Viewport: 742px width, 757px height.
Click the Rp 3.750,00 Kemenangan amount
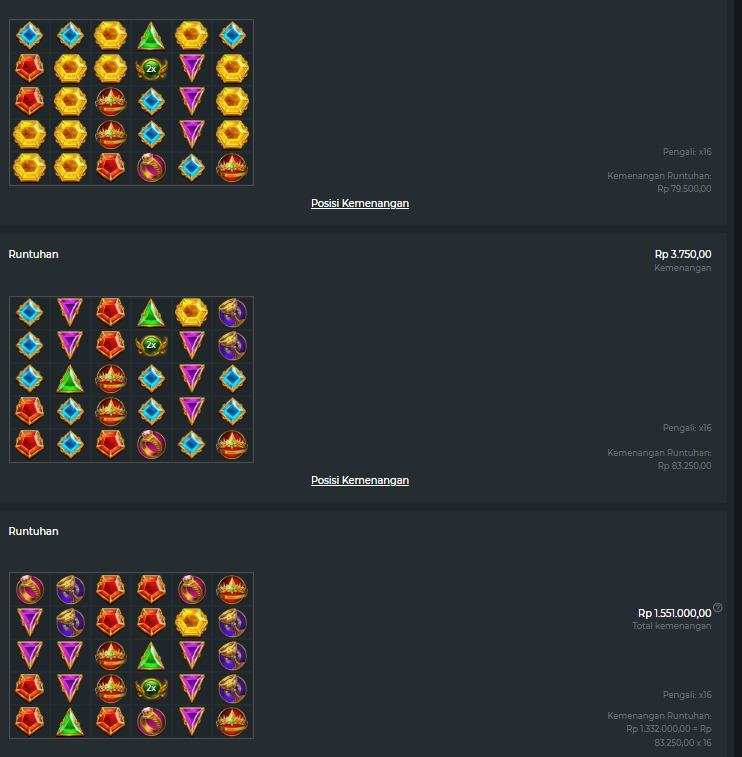(683, 254)
